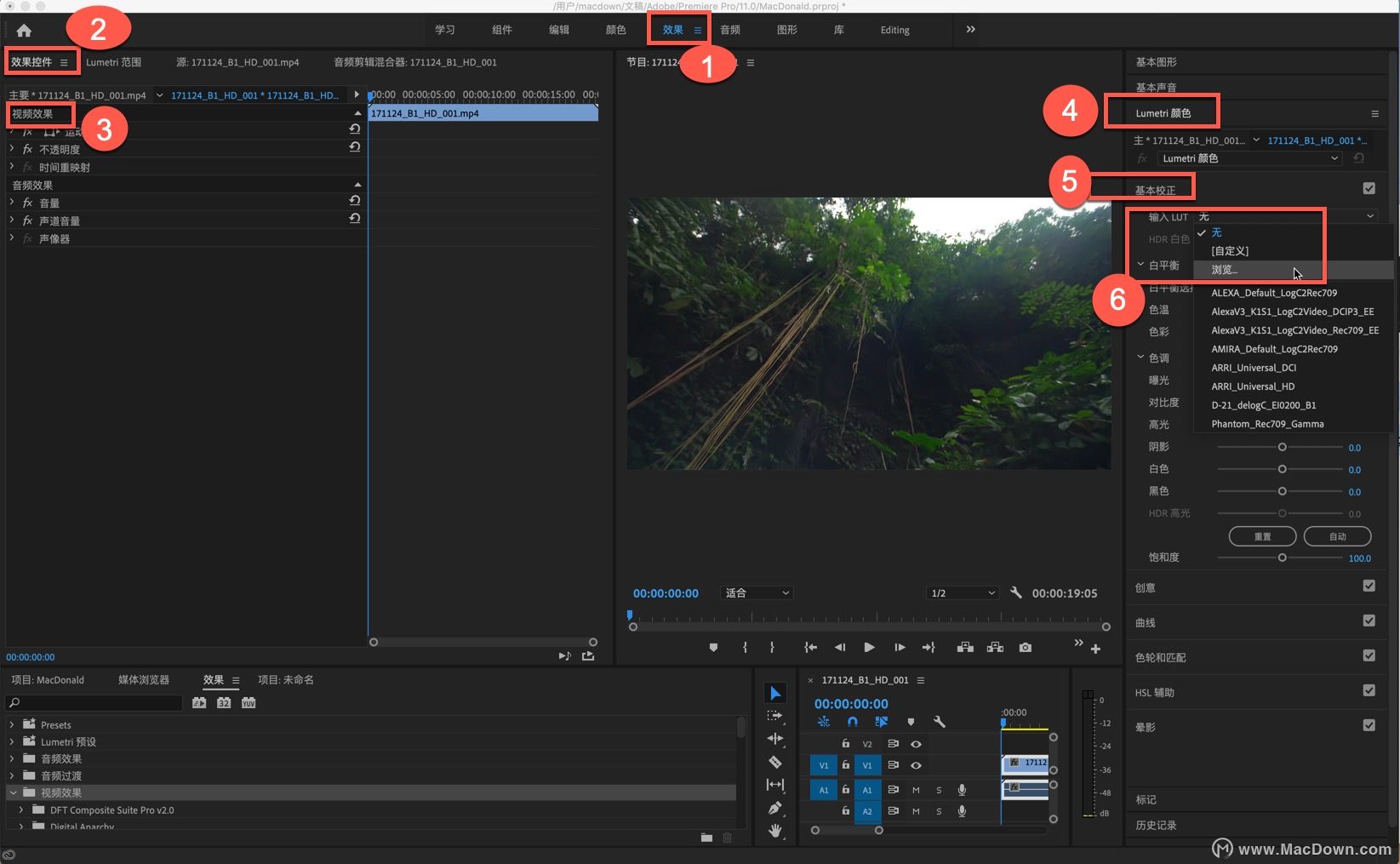
Task: Export audio clip icon in effect controls
Action: click(588, 656)
